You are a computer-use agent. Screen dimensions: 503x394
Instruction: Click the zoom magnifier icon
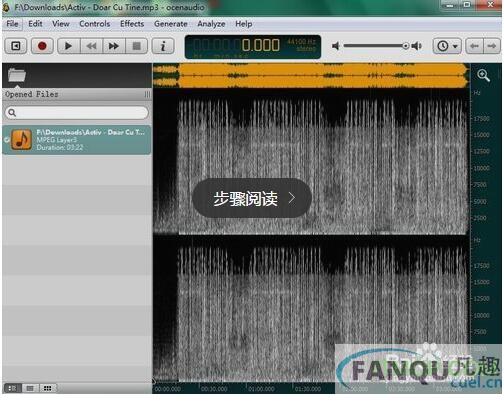click(483, 75)
